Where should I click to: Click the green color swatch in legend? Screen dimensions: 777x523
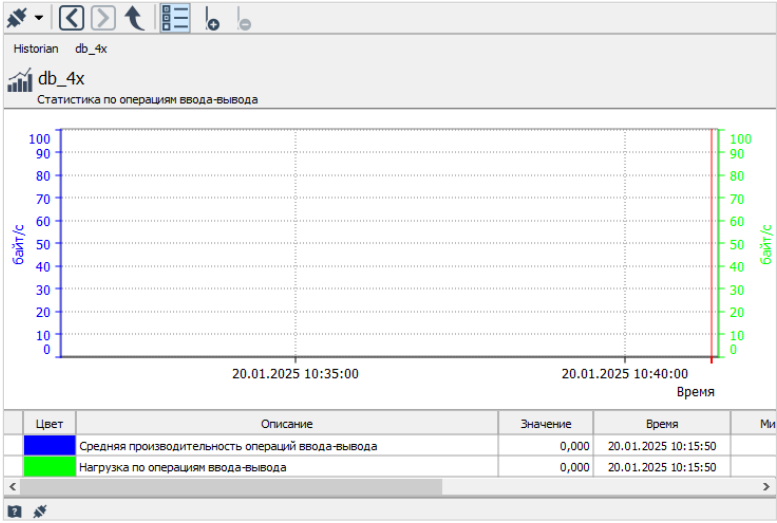coord(50,467)
